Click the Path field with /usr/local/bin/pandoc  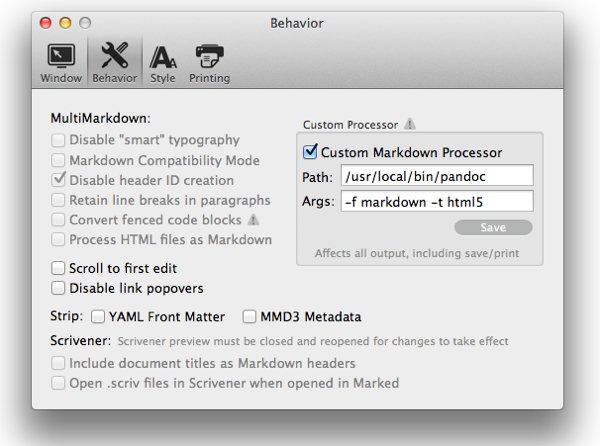(x=437, y=176)
